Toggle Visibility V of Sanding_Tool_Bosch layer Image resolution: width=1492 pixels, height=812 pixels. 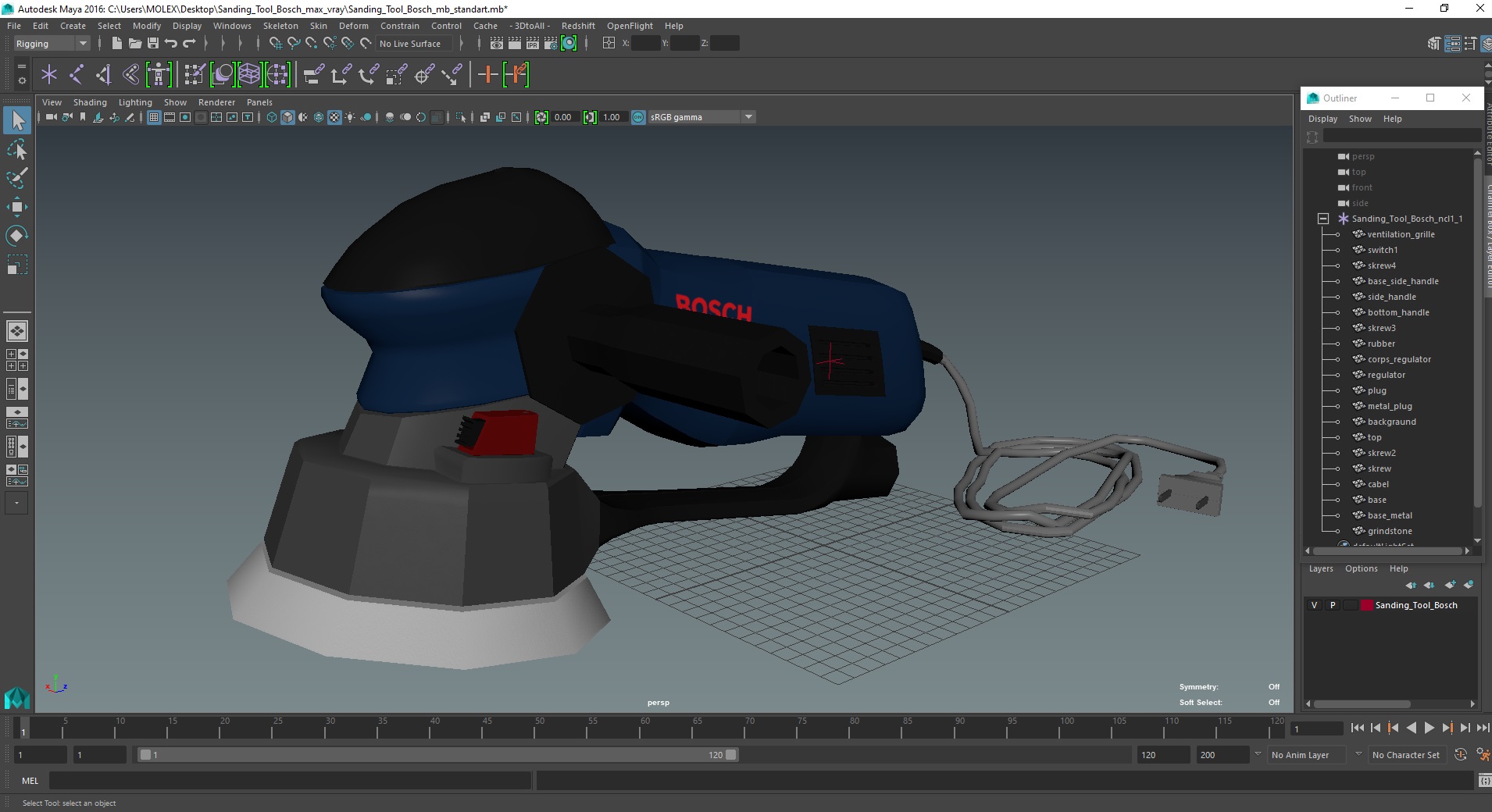(x=1314, y=605)
